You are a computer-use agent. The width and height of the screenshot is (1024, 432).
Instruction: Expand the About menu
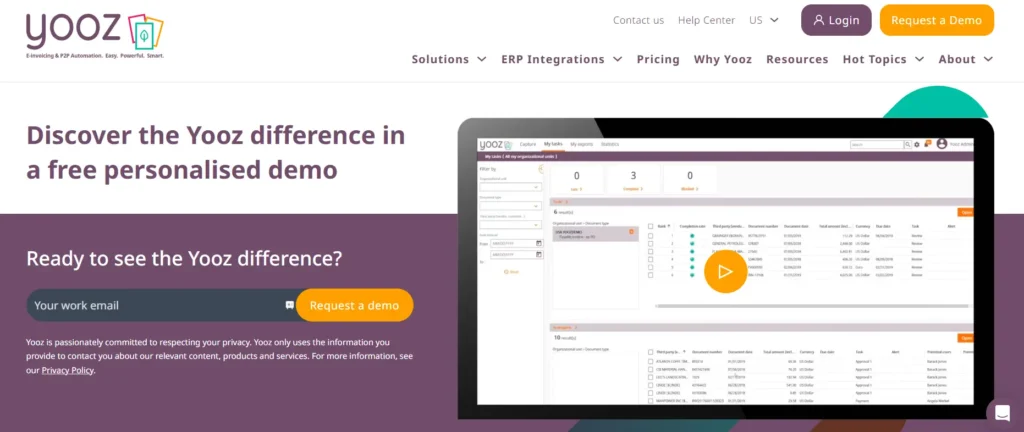(x=965, y=59)
